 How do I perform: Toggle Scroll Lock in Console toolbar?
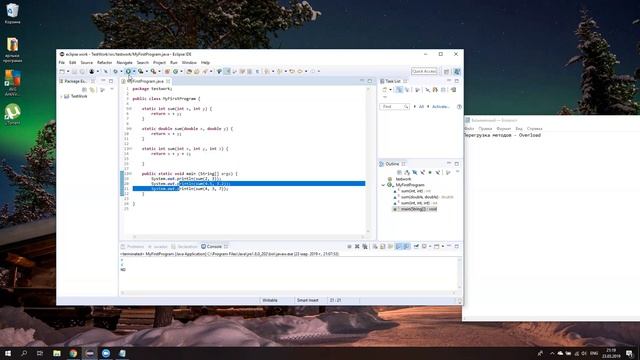click(x=383, y=247)
